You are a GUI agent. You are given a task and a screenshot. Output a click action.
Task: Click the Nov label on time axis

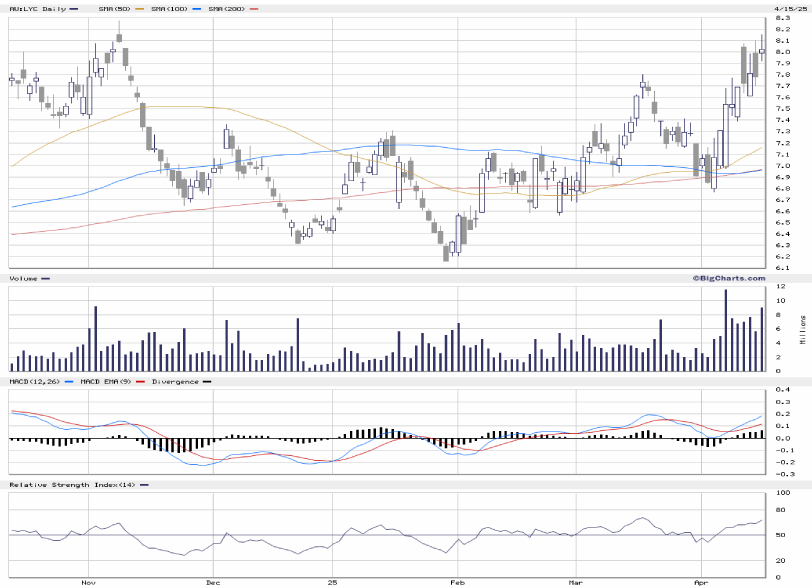(x=88, y=580)
